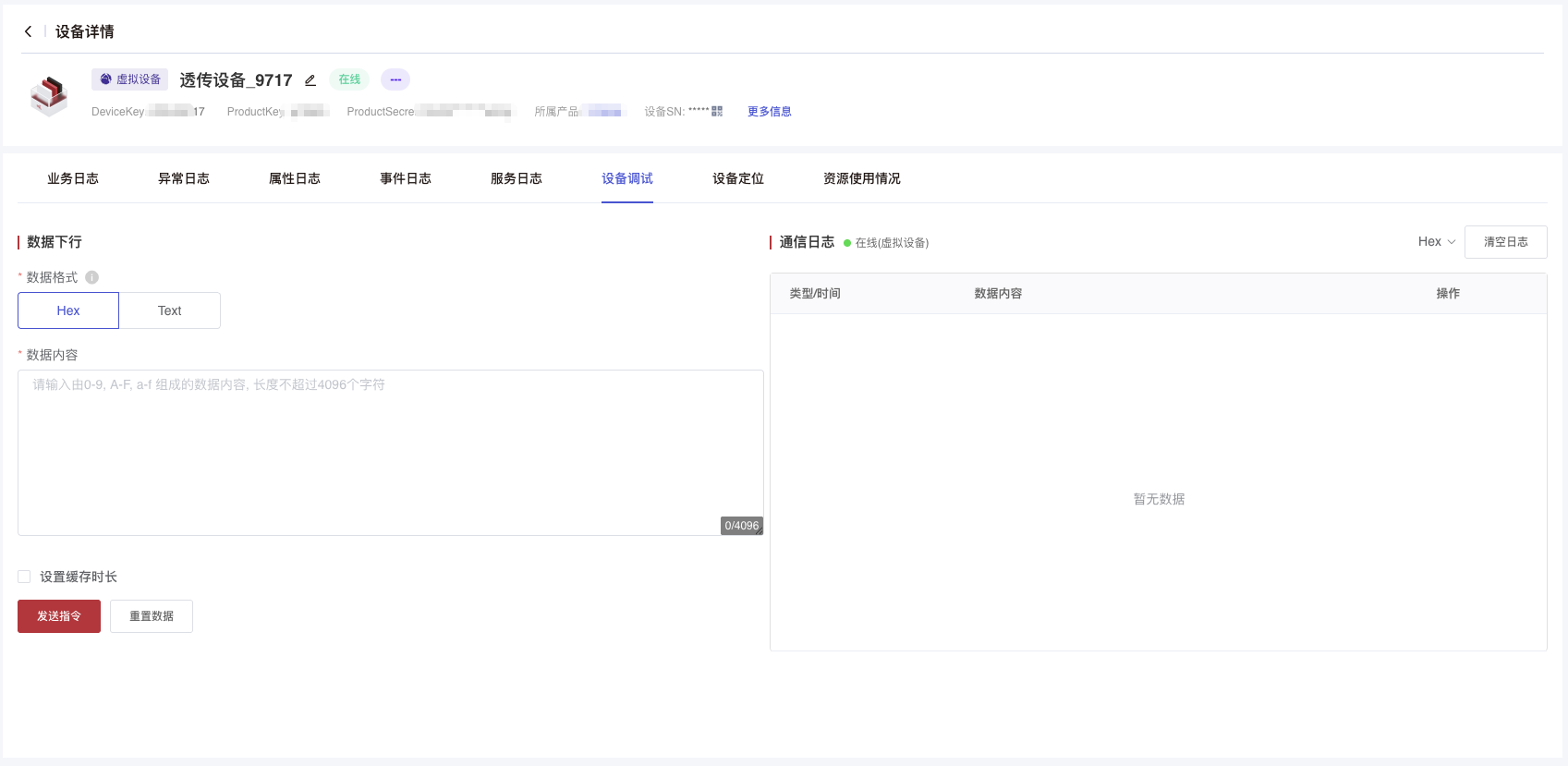Image resolution: width=1568 pixels, height=766 pixels.
Task: Click the green 在线 status badge
Action: click(349, 79)
